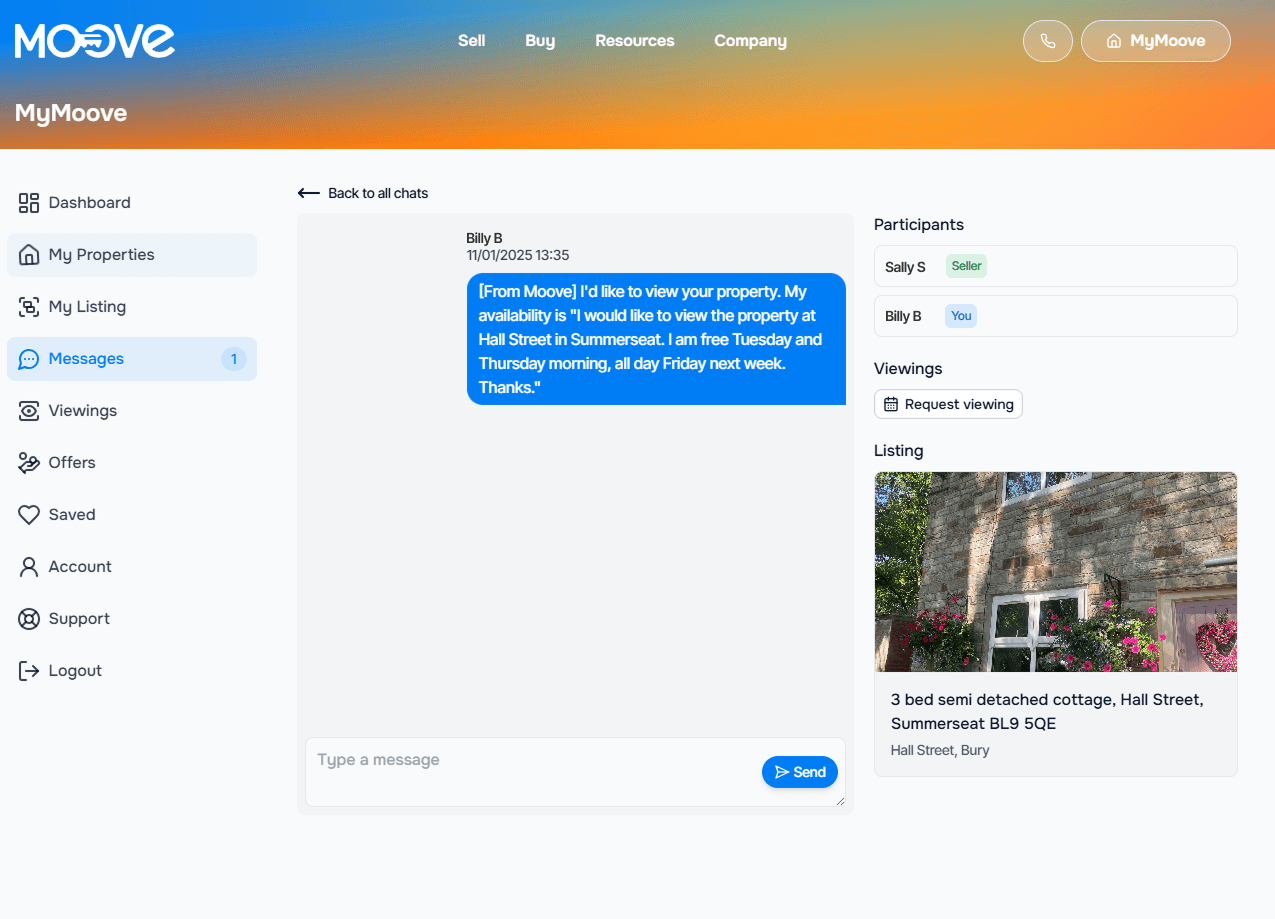The width and height of the screenshot is (1275, 919).
Task: Click the Request viewing button
Action: click(x=948, y=404)
